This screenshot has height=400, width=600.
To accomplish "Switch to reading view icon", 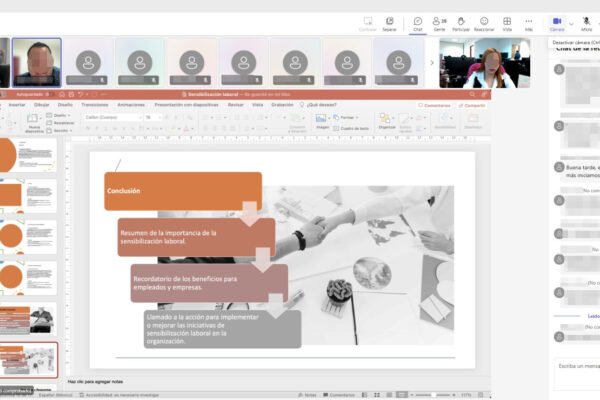I will coord(389,395).
